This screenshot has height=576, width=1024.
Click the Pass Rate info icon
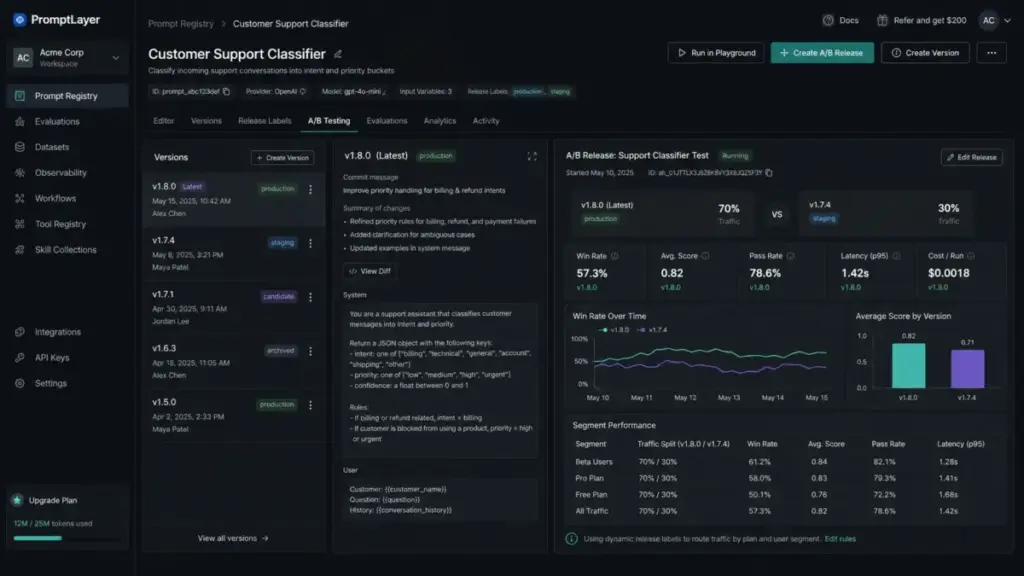790,256
